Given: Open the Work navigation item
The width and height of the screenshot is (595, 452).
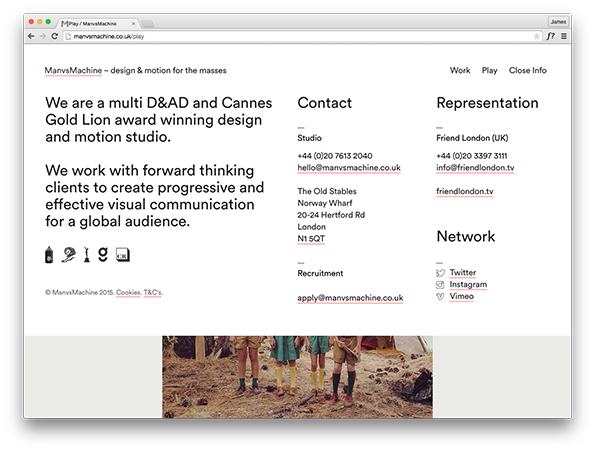Looking at the screenshot, I should [x=460, y=70].
